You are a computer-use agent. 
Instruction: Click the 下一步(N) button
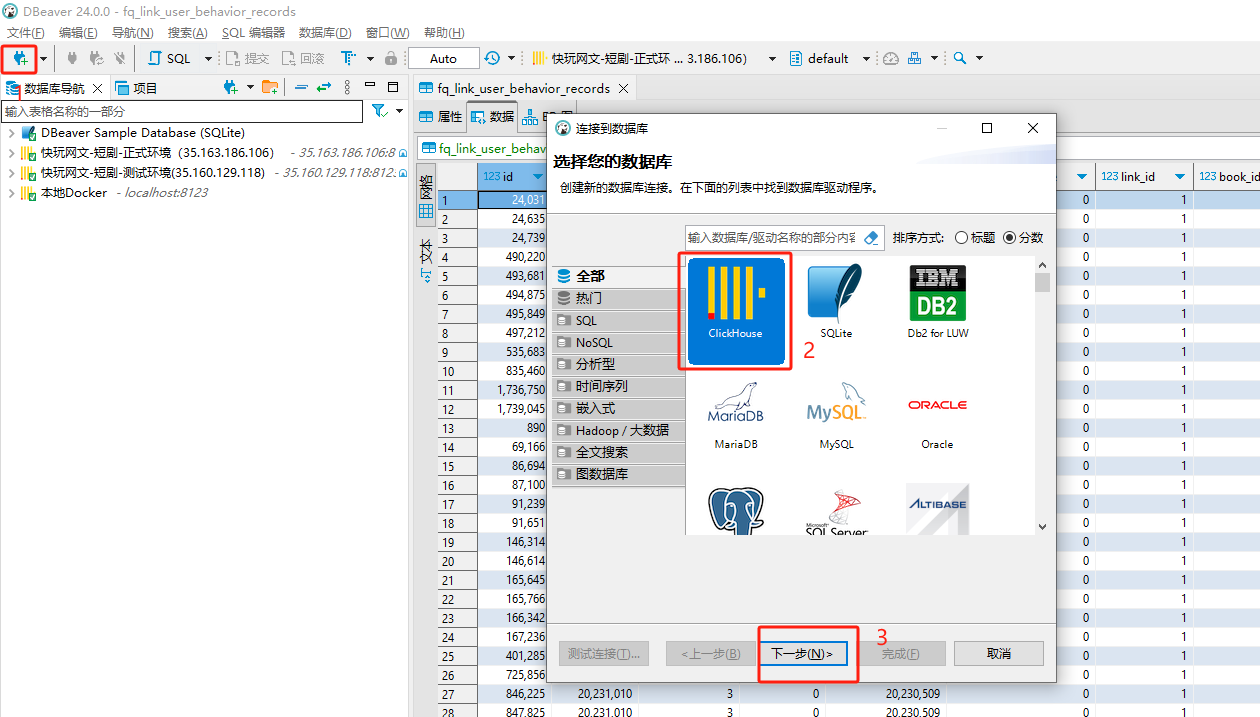(802, 654)
